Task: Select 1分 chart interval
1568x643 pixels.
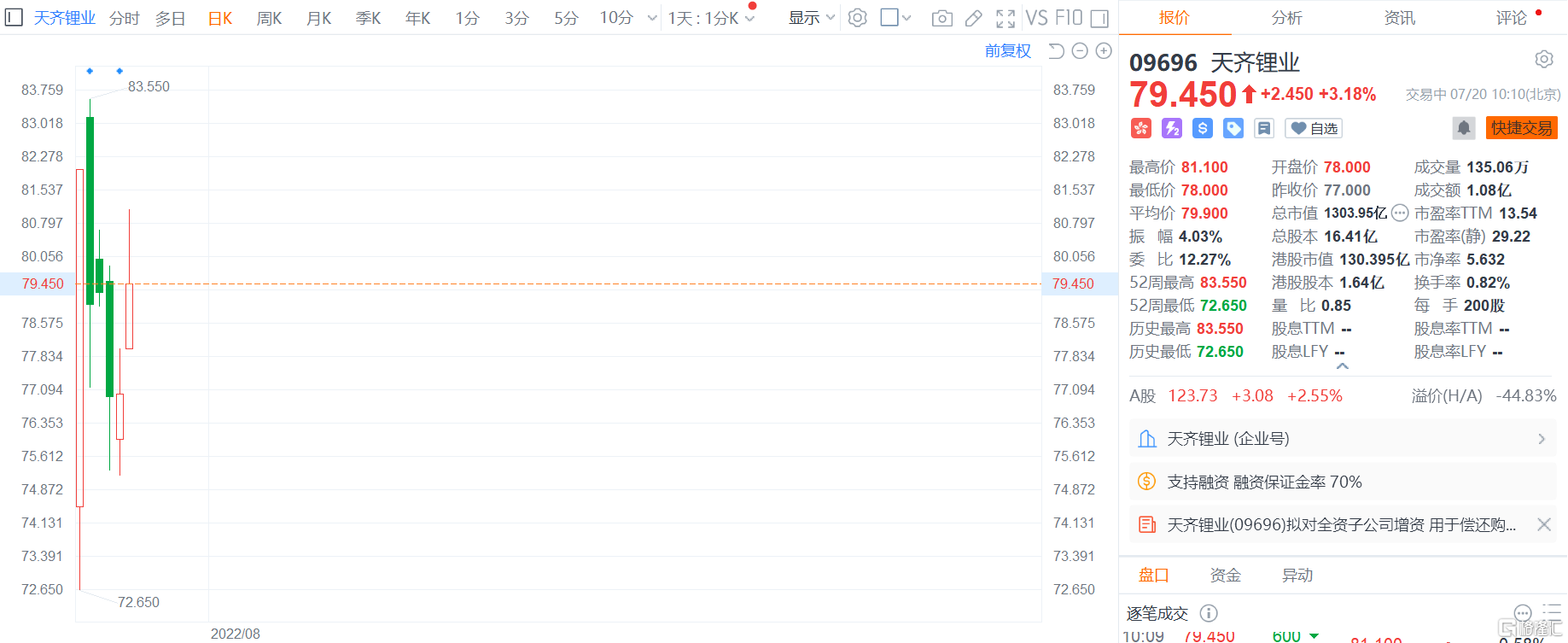Action: 467,18
